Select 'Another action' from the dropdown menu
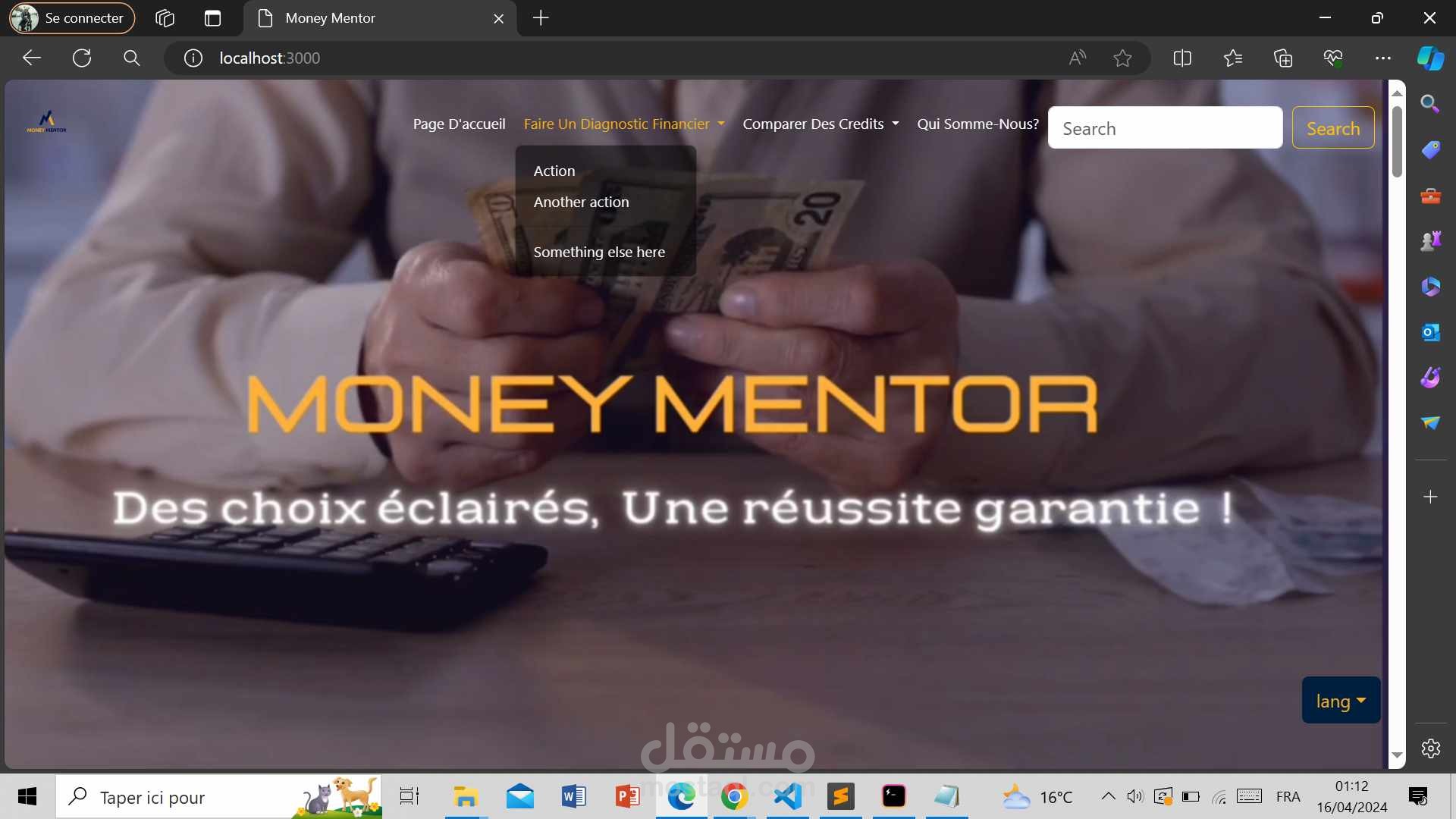Viewport: 1456px width, 819px height. click(x=581, y=201)
